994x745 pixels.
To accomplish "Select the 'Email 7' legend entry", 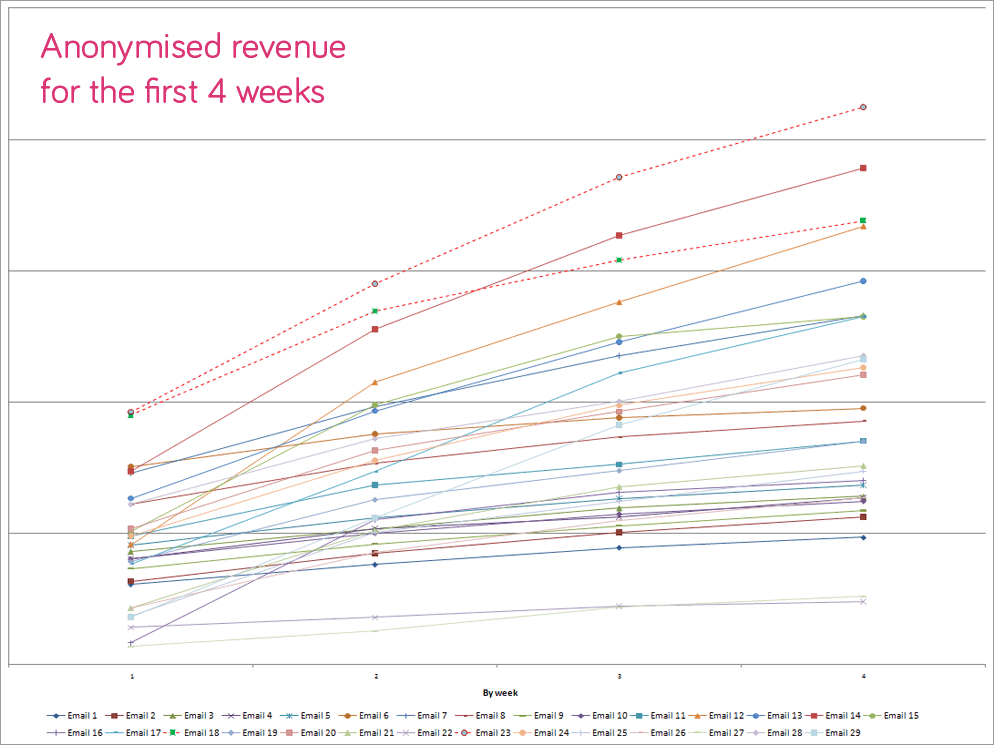I will click(422, 715).
